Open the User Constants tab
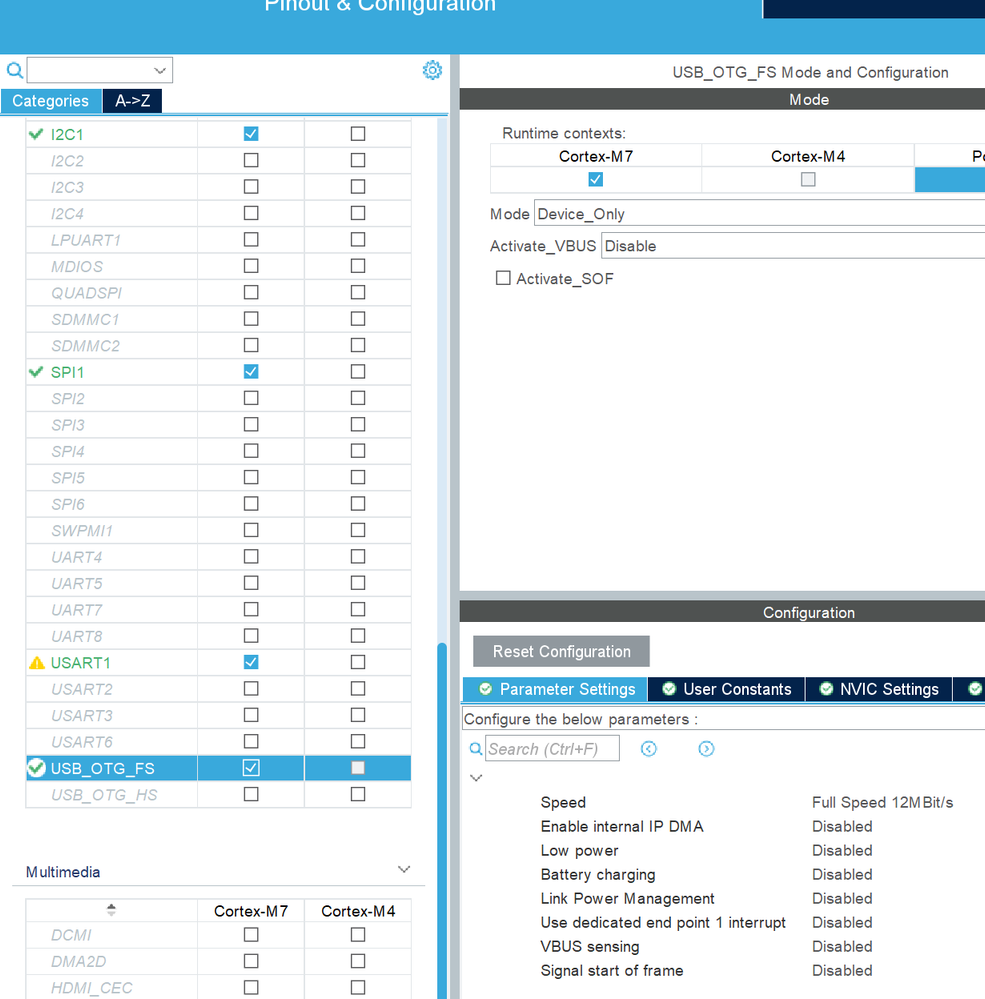Image resolution: width=985 pixels, height=999 pixels. 726,689
